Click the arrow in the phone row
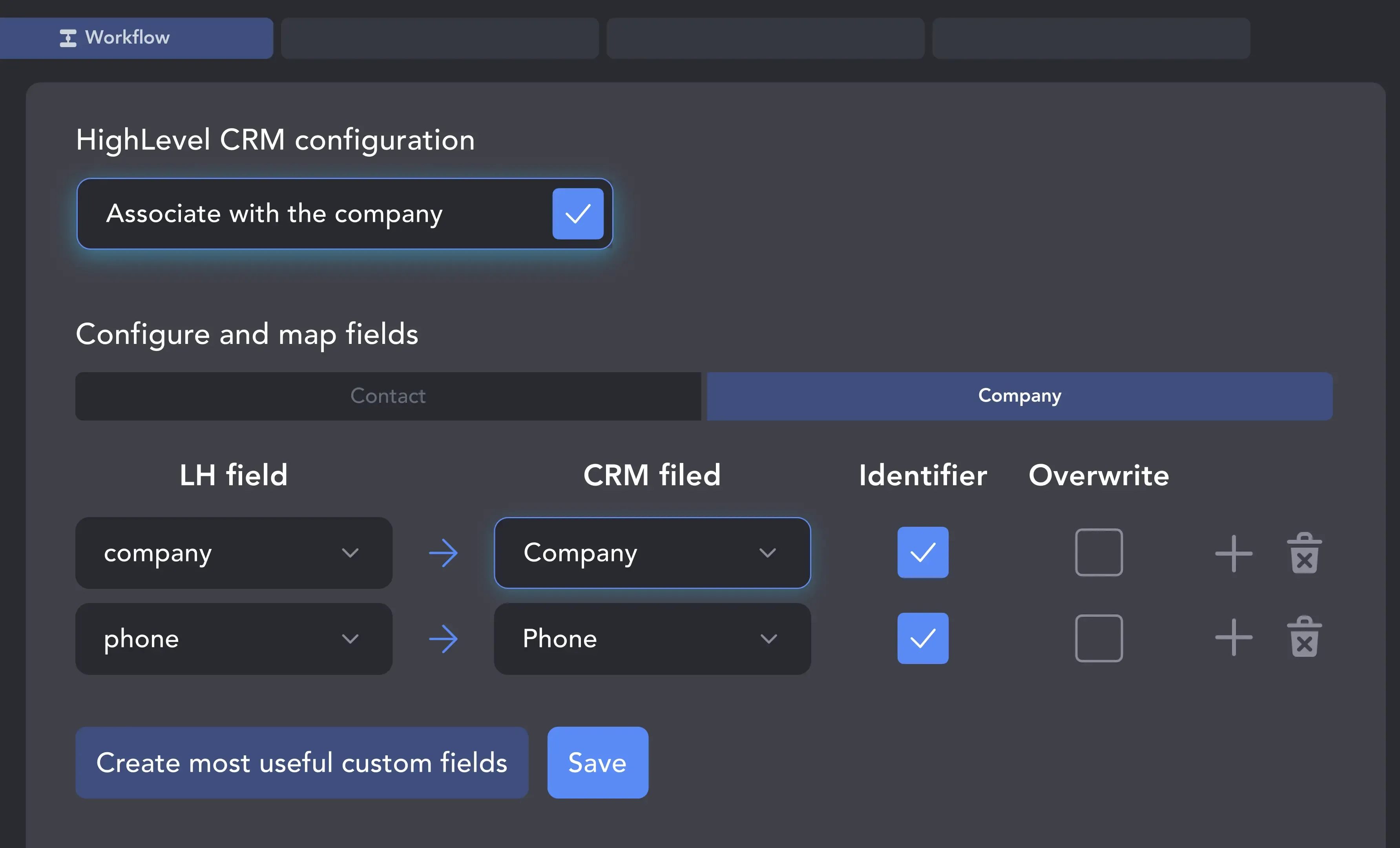The image size is (1400, 848). pos(443,639)
